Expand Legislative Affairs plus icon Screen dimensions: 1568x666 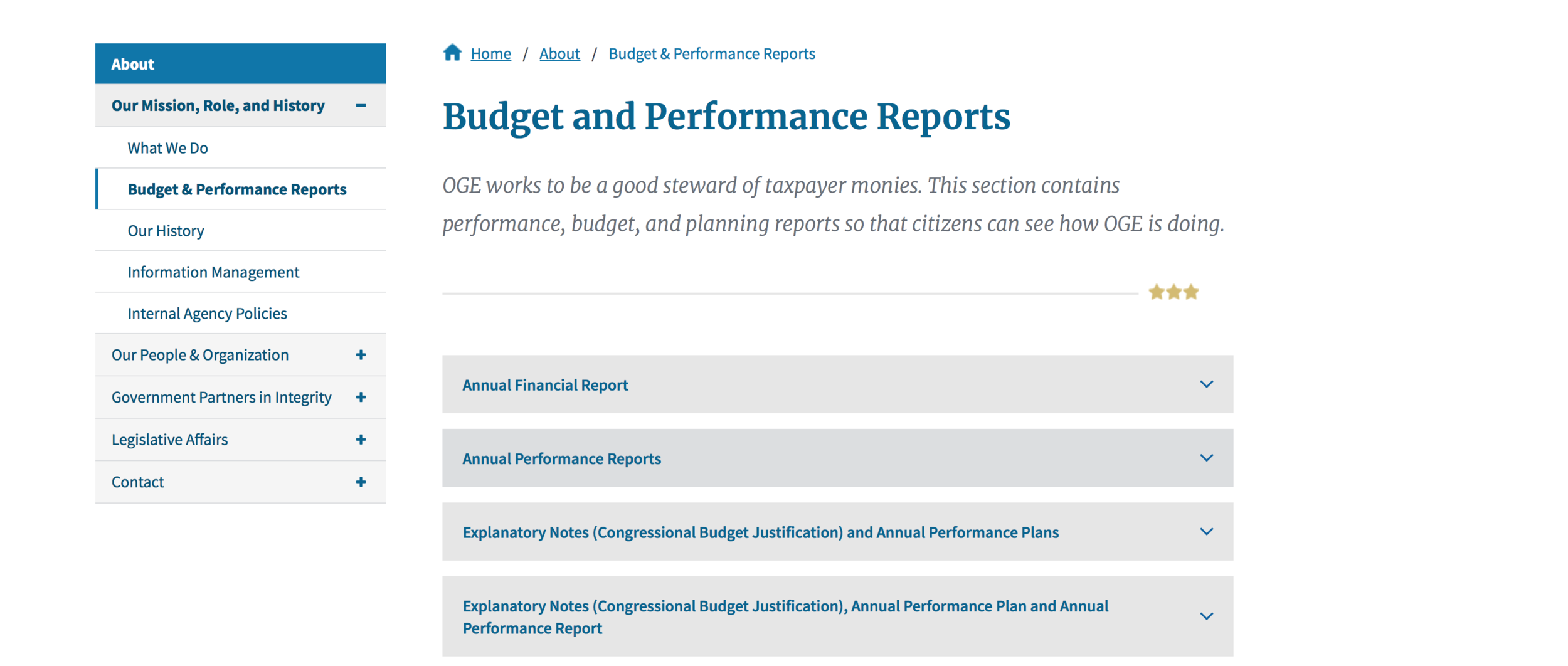[x=361, y=440]
